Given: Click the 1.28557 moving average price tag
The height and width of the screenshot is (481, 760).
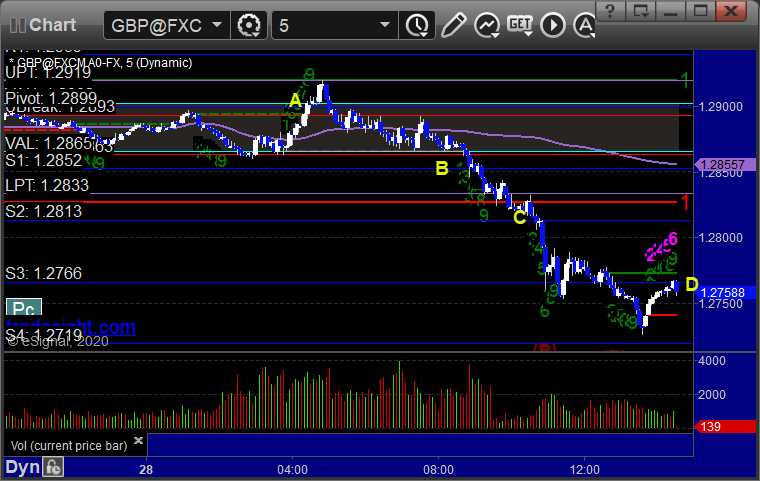Looking at the screenshot, I should pos(725,165).
